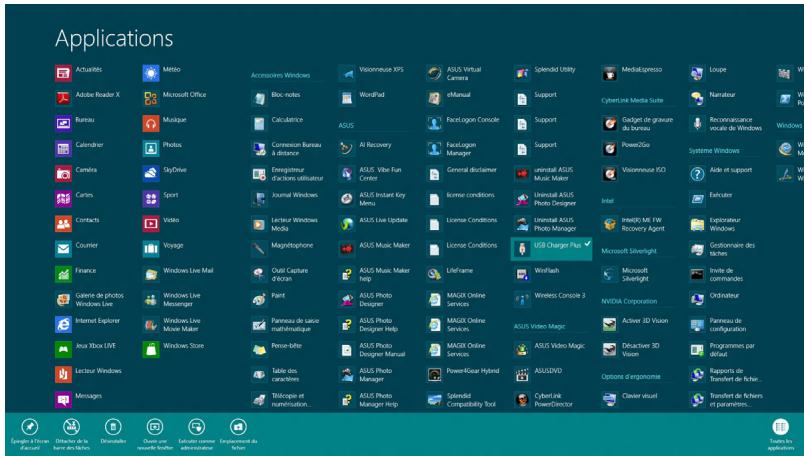
Task: Click the Accessoires Windows group header
Action: point(280,75)
